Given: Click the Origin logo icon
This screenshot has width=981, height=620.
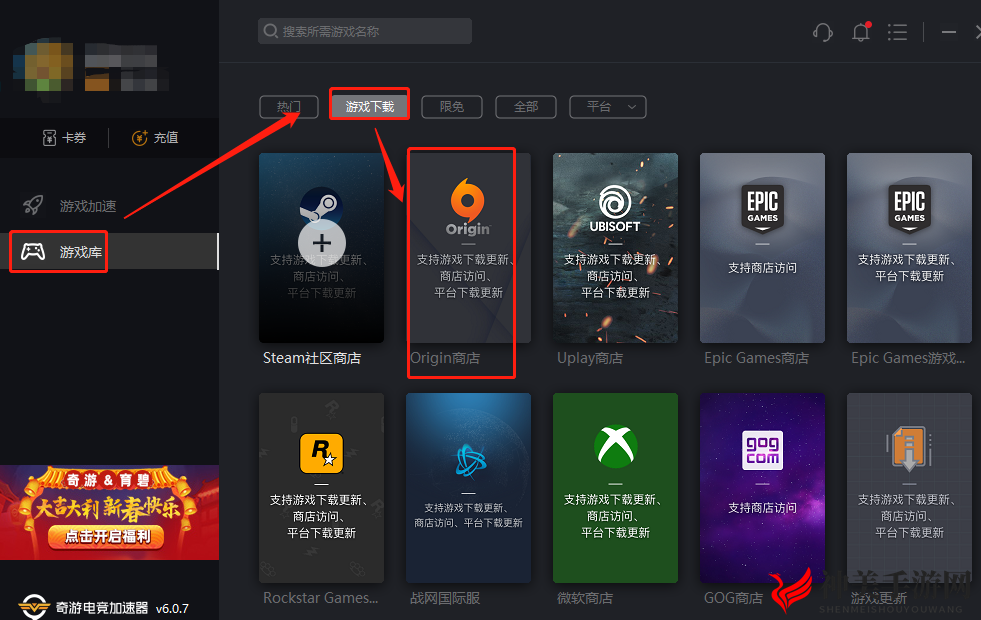Looking at the screenshot, I should 468,200.
